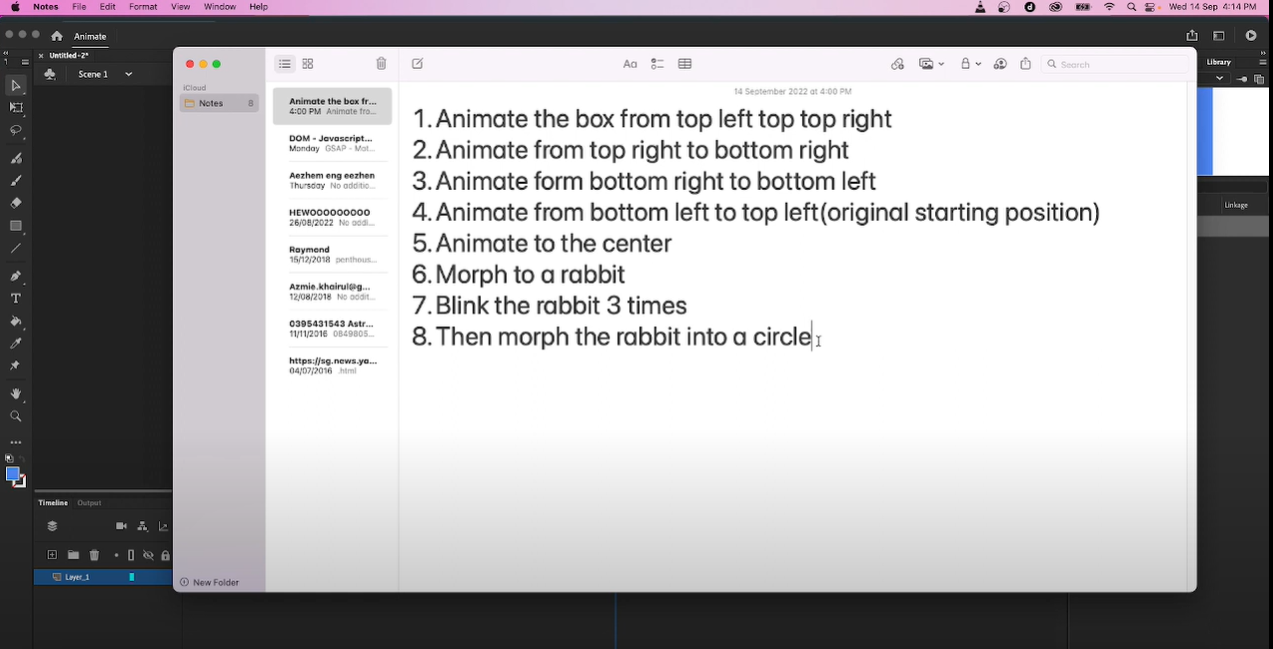Add a new layer in Timeline
The width and height of the screenshot is (1273, 649).
point(52,555)
